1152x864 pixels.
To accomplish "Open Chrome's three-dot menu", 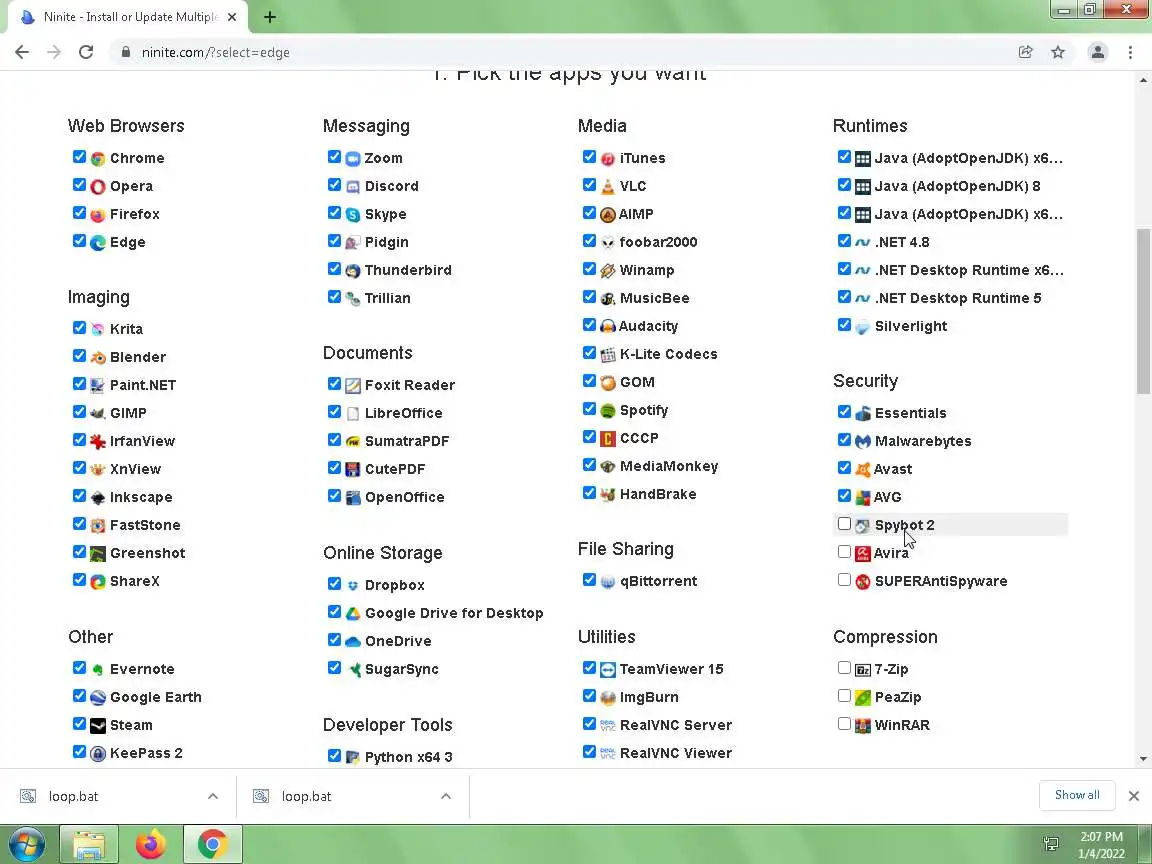I will (x=1130, y=52).
